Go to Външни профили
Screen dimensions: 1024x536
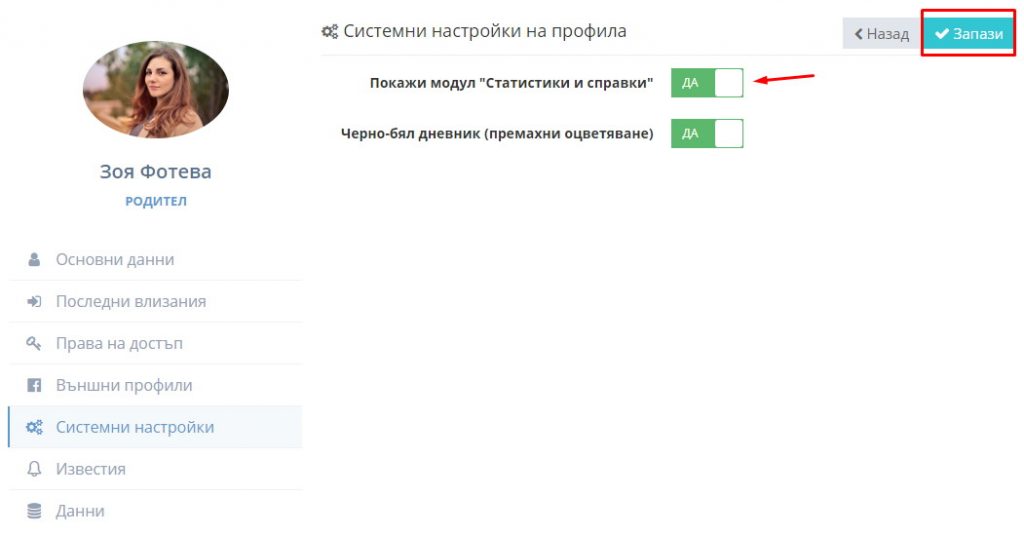coord(155,385)
